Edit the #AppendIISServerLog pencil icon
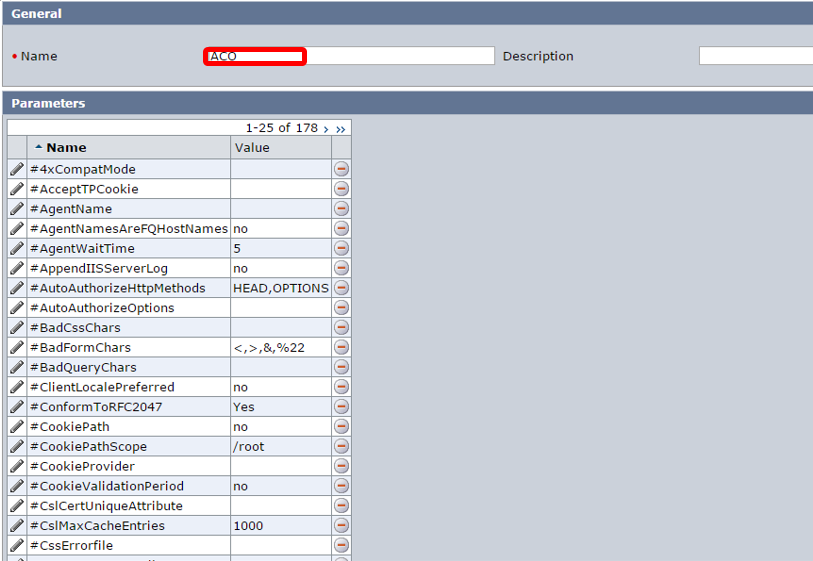This screenshot has width=813, height=561. coord(17,268)
